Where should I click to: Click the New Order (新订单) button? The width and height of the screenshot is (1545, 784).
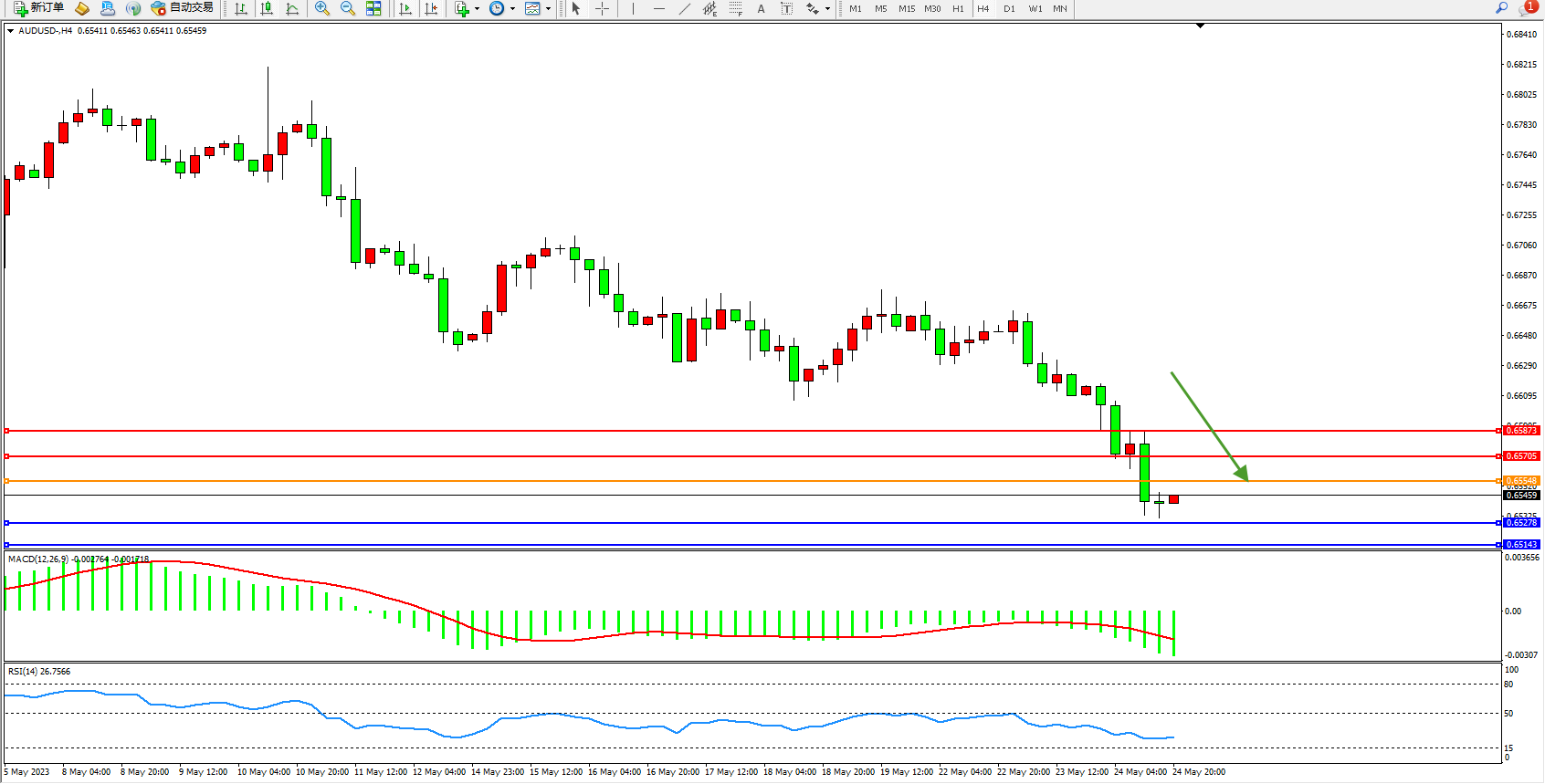pos(38,8)
